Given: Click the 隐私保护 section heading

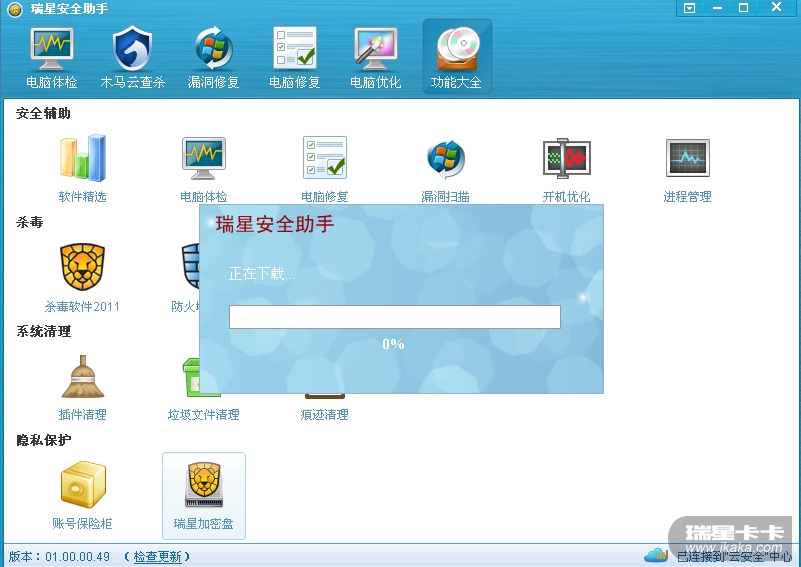Looking at the screenshot, I should click(43, 440).
